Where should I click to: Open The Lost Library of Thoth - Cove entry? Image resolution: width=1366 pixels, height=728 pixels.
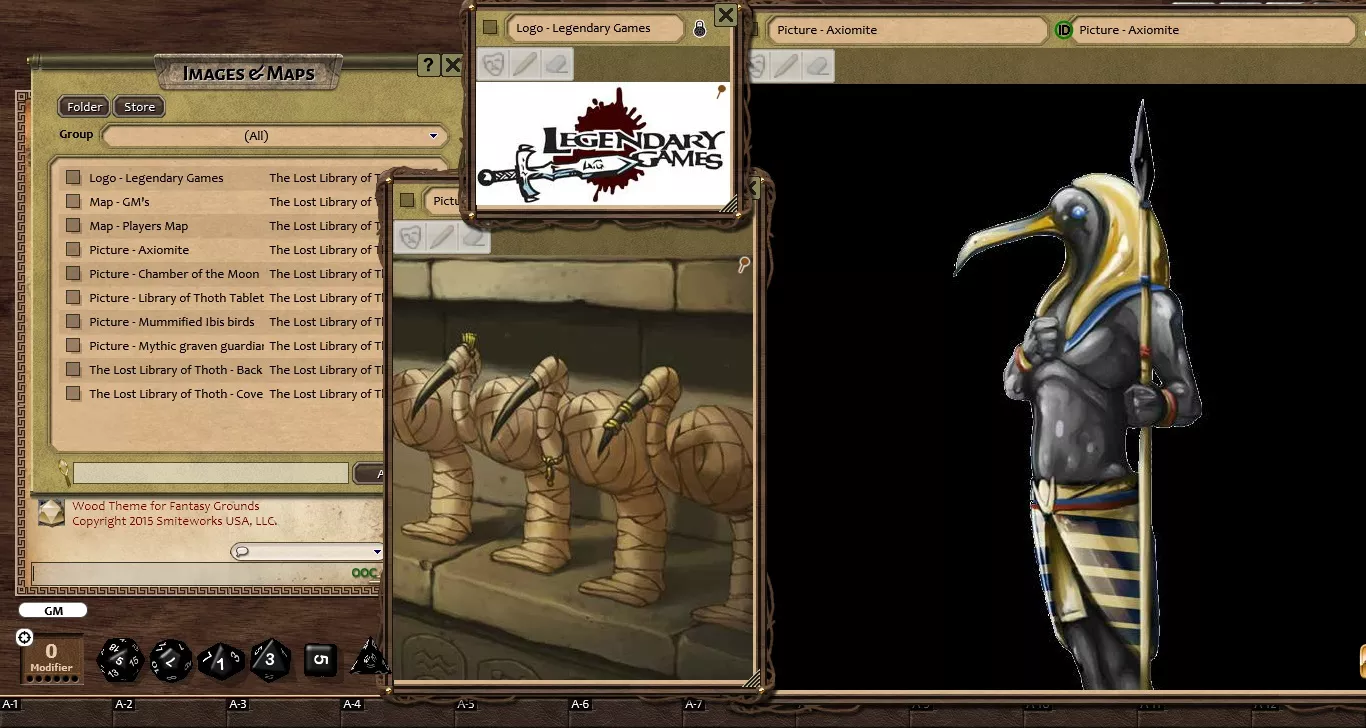click(x=176, y=394)
